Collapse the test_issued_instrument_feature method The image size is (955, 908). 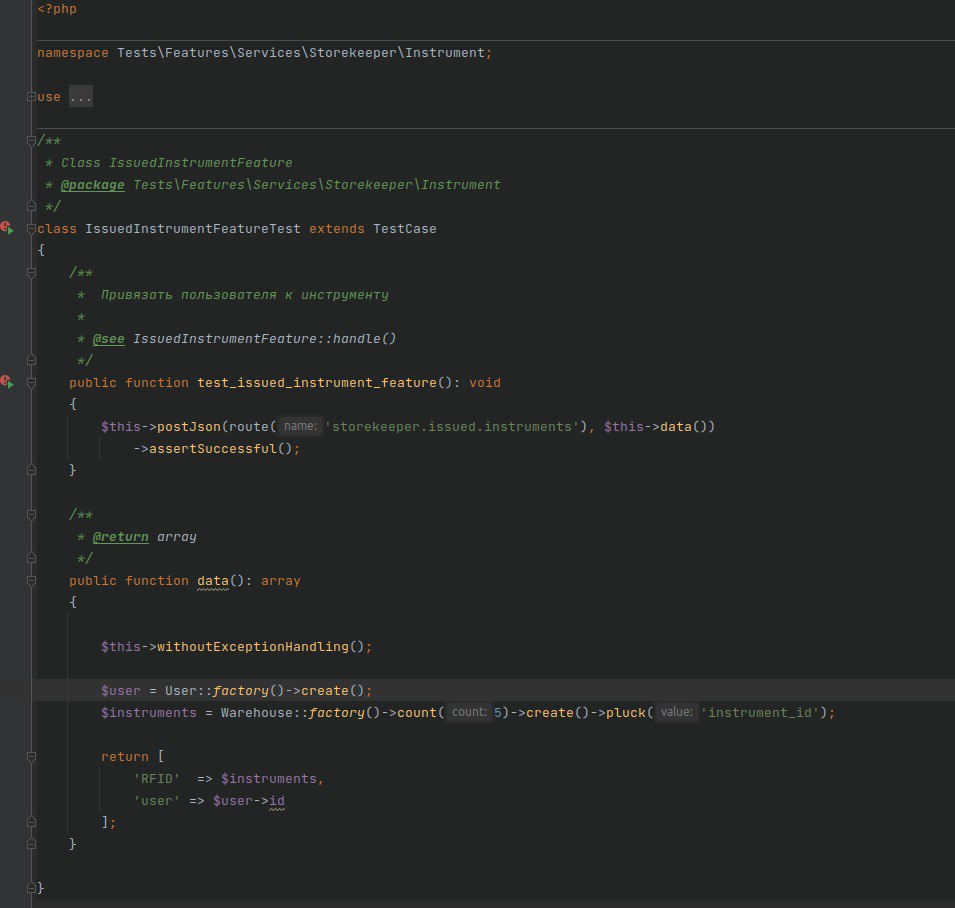point(32,383)
